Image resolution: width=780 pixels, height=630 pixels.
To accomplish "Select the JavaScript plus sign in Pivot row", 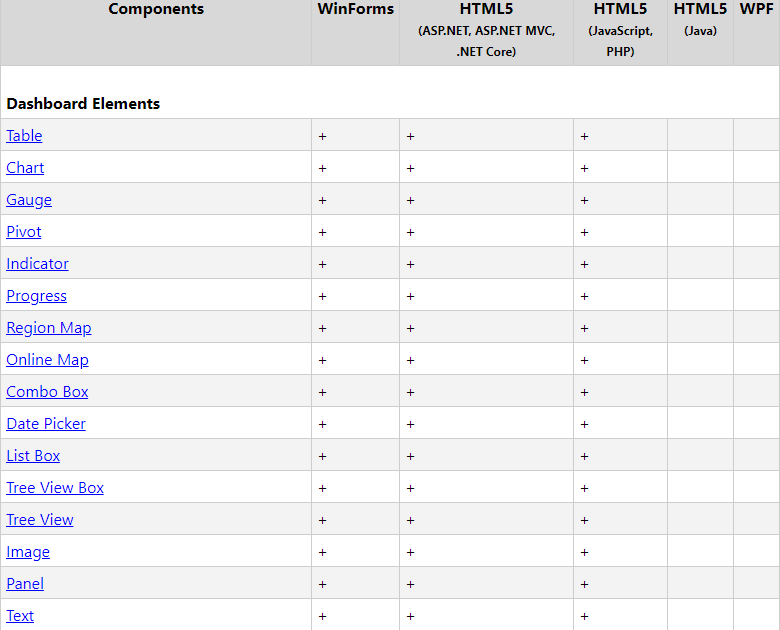I will click(585, 232).
